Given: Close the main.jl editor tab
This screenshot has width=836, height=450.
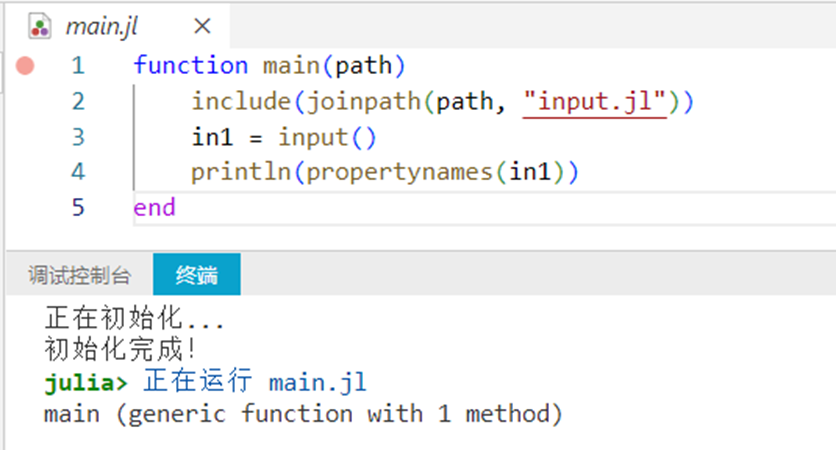Looking at the screenshot, I should 203,26.
